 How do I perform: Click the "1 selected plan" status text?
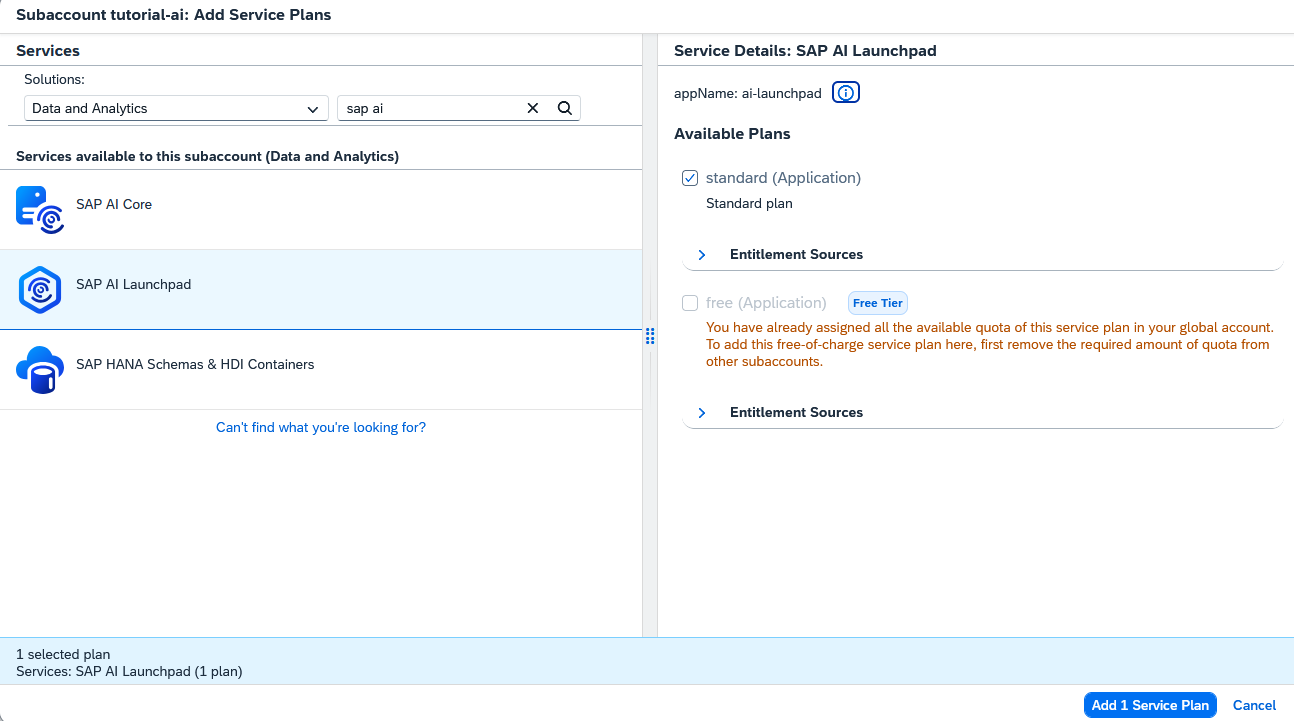tap(63, 654)
